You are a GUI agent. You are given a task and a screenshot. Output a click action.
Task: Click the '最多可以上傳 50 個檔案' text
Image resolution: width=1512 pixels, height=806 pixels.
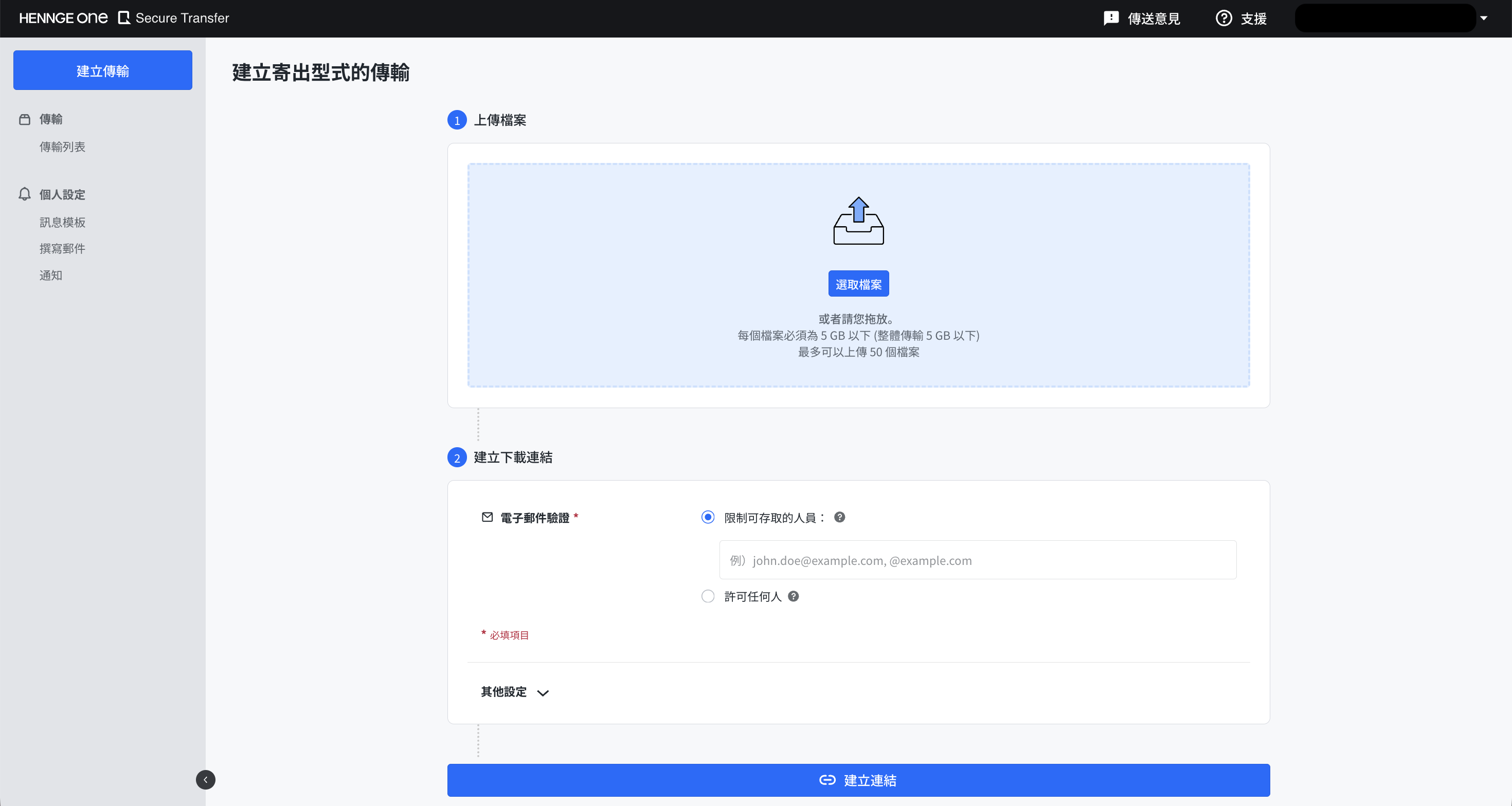pos(858,352)
